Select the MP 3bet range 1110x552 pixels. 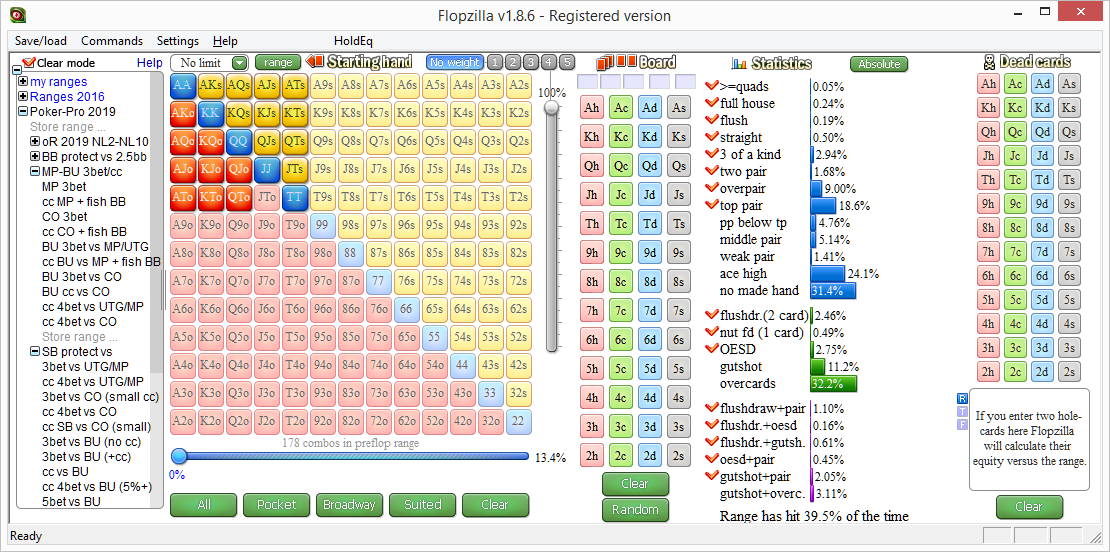[x=64, y=187]
